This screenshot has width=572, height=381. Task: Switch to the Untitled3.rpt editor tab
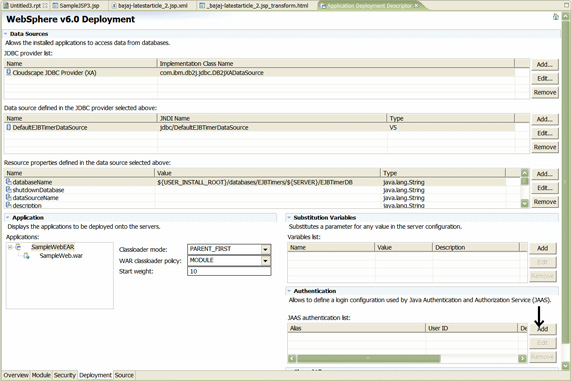pos(25,5)
